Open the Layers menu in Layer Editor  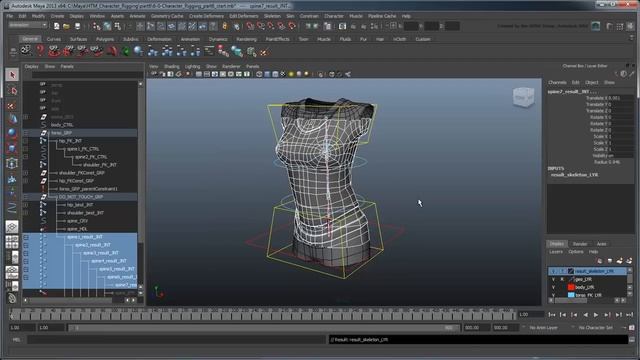coord(556,252)
